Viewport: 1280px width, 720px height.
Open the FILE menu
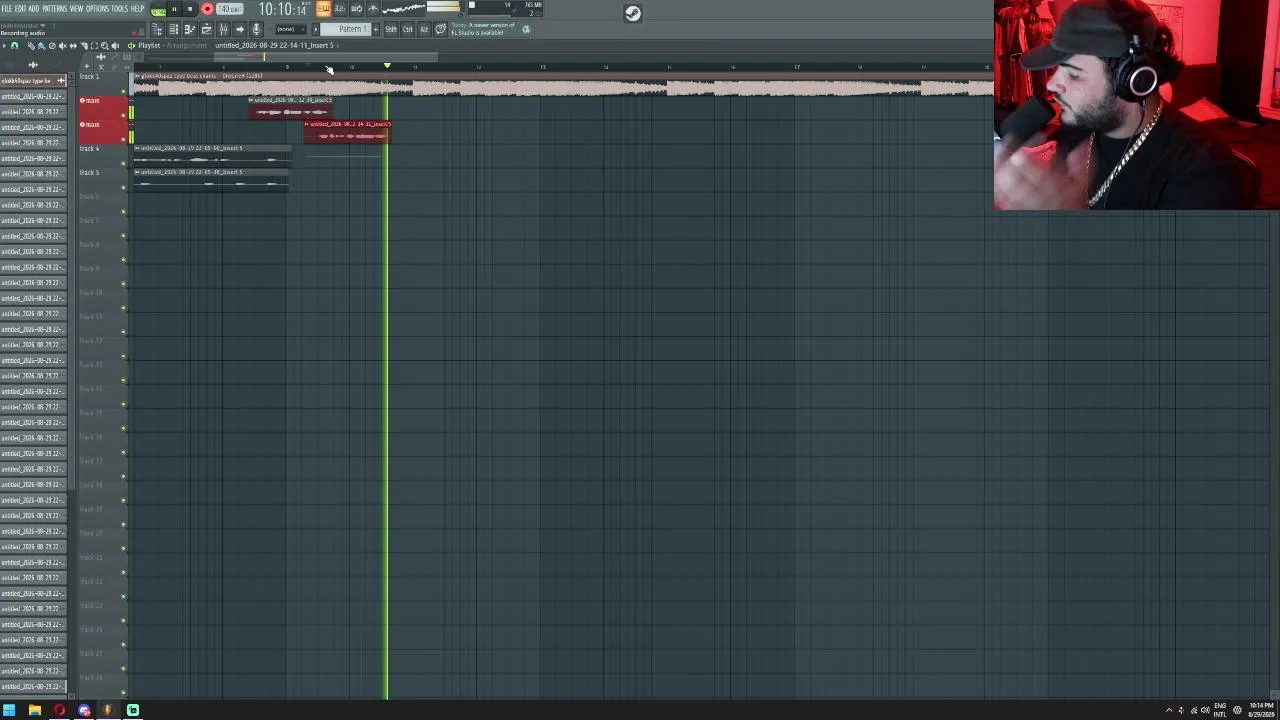click(7, 9)
